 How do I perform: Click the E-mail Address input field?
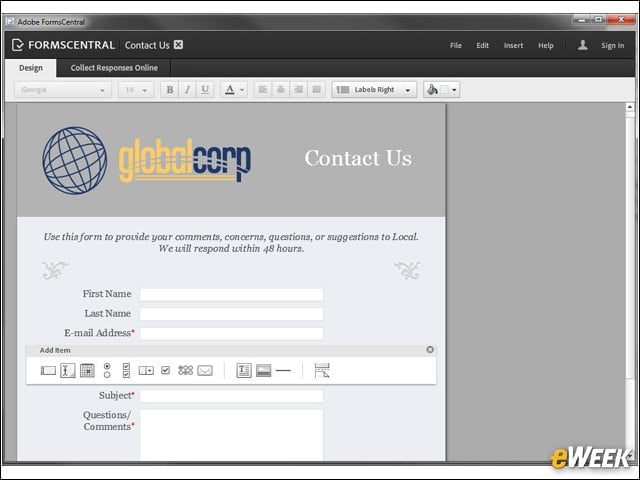click(231, 333)
